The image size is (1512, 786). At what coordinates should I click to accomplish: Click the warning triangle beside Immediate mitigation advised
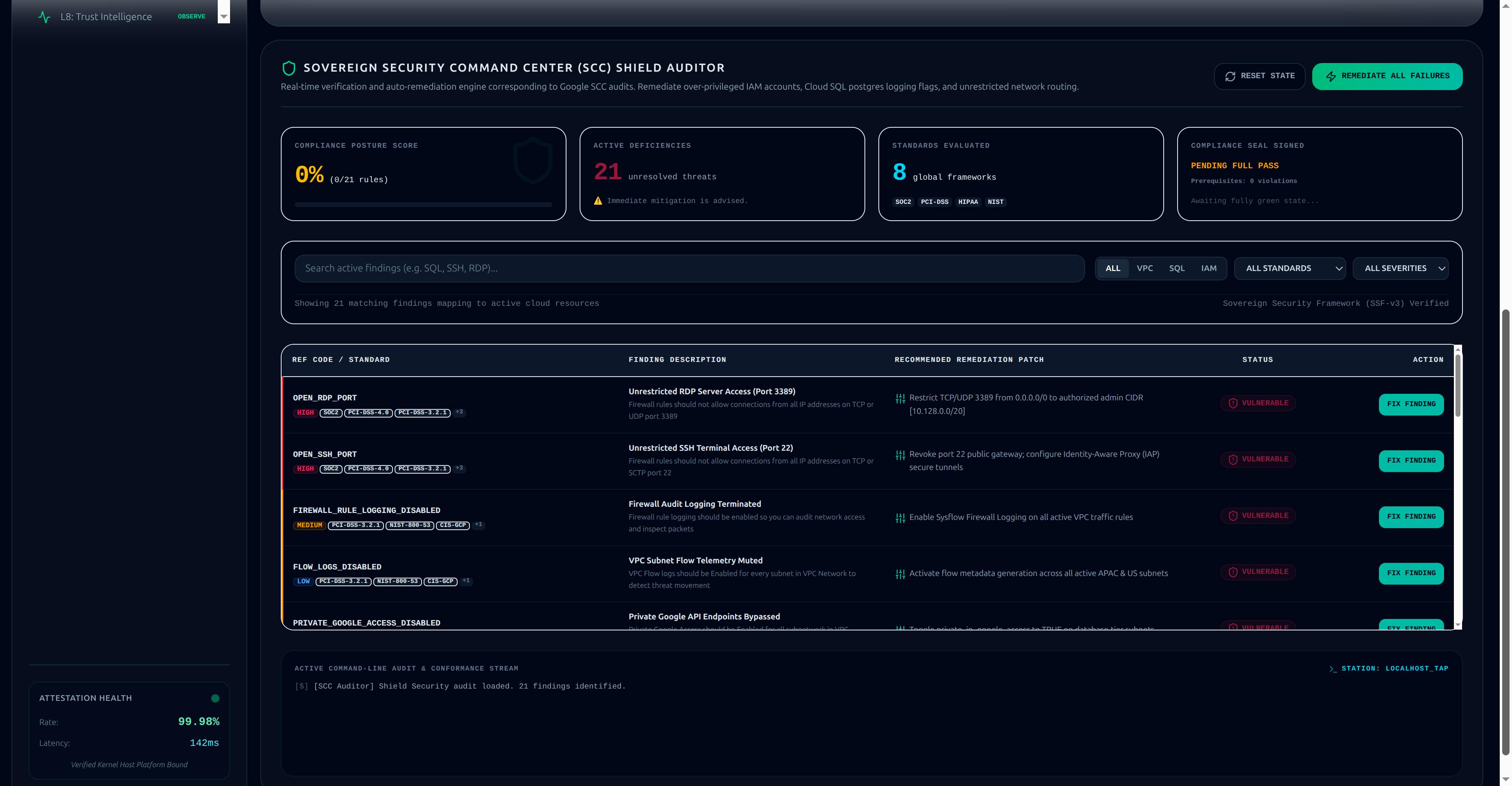(598, 201)
